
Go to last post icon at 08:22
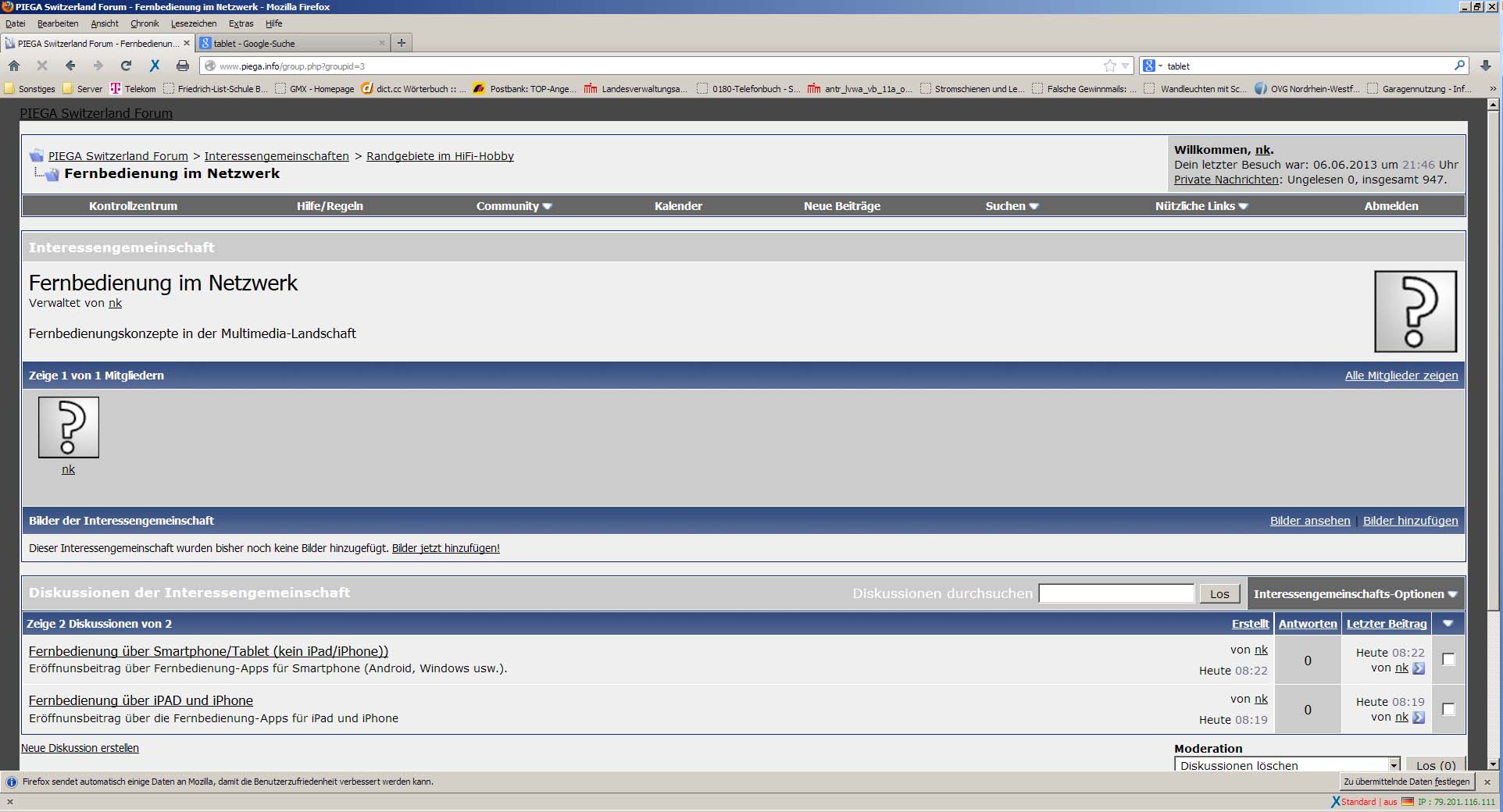click(x=1419, y=668)
